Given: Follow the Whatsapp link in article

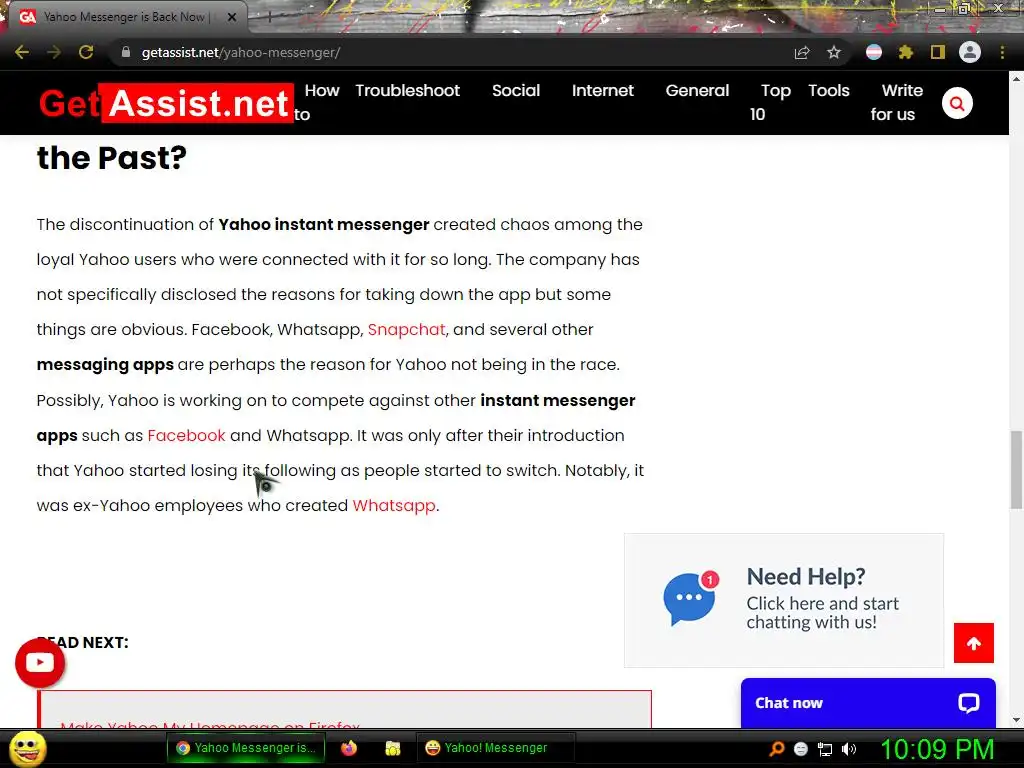Looking at the screenshot, I should pyautogui.click(x=394, y=505).
